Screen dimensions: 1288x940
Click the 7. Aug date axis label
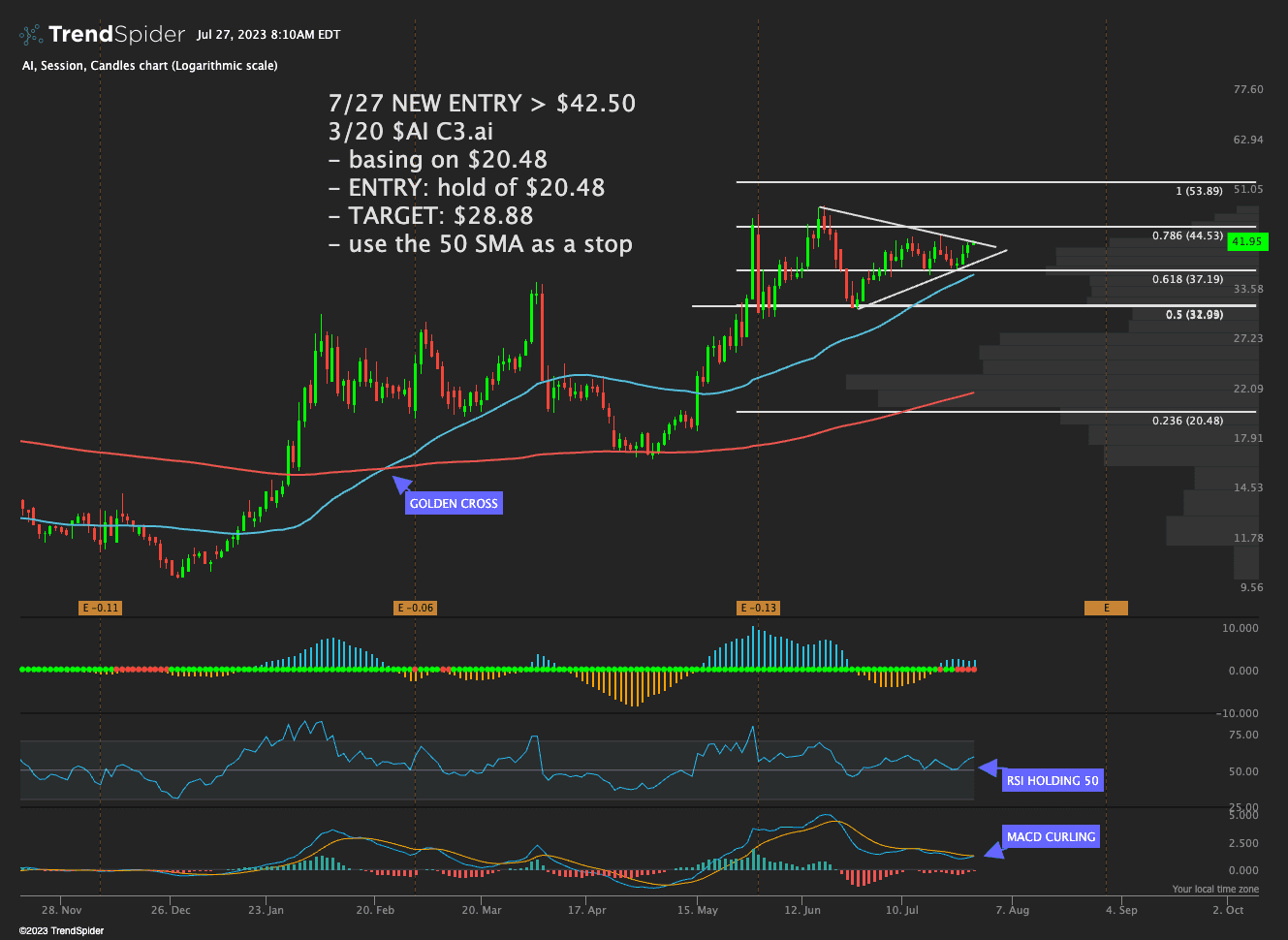[1013, 910]
